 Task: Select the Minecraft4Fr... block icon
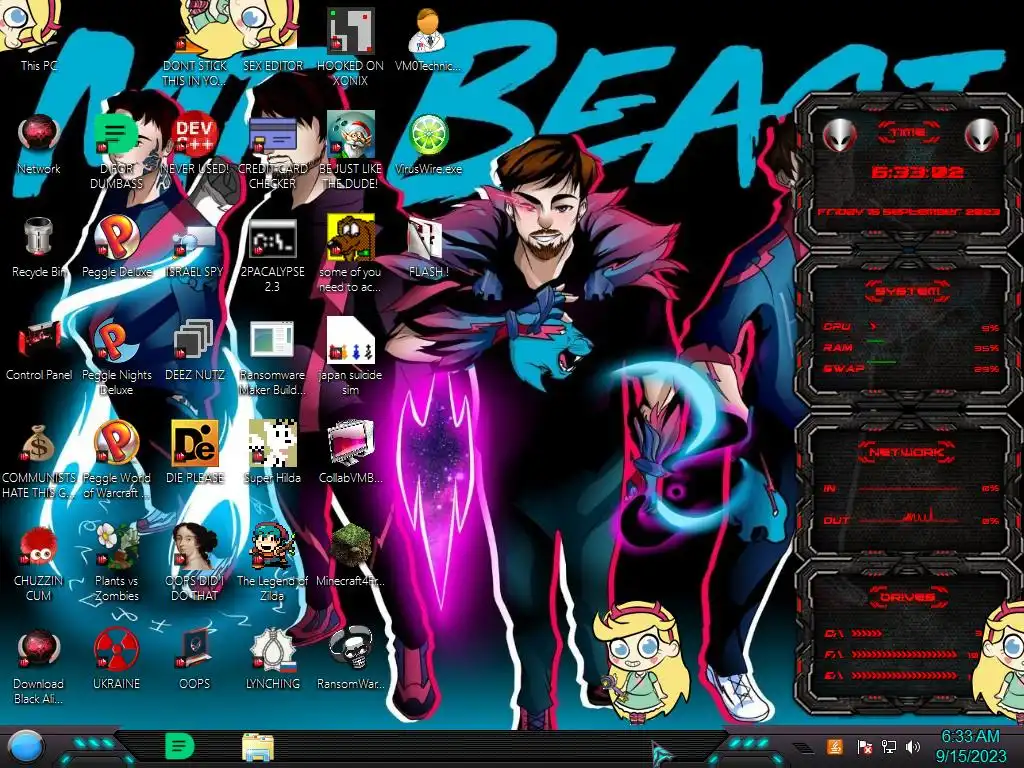(x=351, y=556)
